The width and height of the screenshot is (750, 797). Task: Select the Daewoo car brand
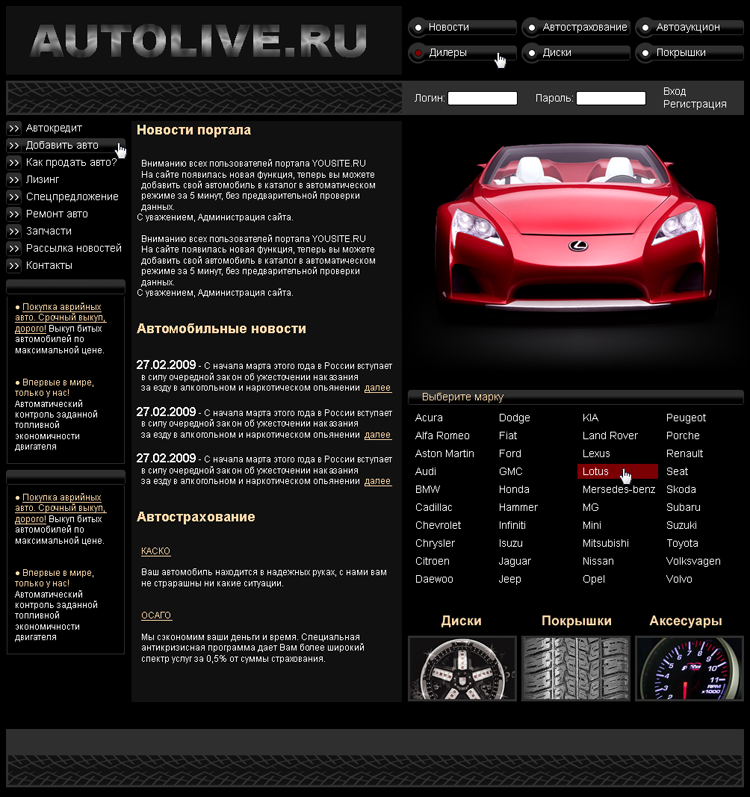coord(434,579)
